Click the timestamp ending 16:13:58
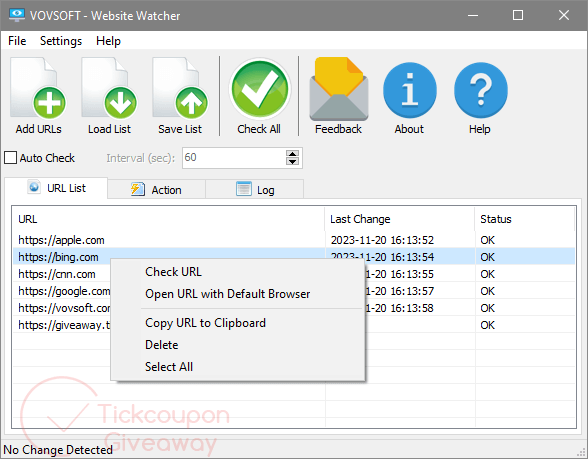588x459 pixels. coord(400,308)
